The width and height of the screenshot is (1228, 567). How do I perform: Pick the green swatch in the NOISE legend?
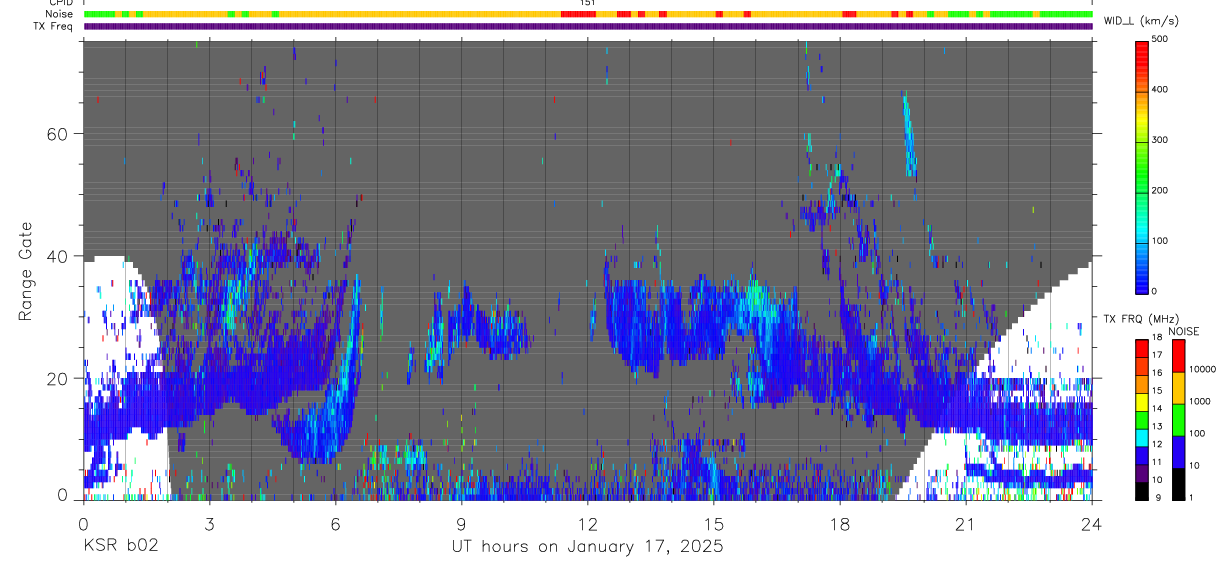pyautogui.click(x=1178, y=419)
